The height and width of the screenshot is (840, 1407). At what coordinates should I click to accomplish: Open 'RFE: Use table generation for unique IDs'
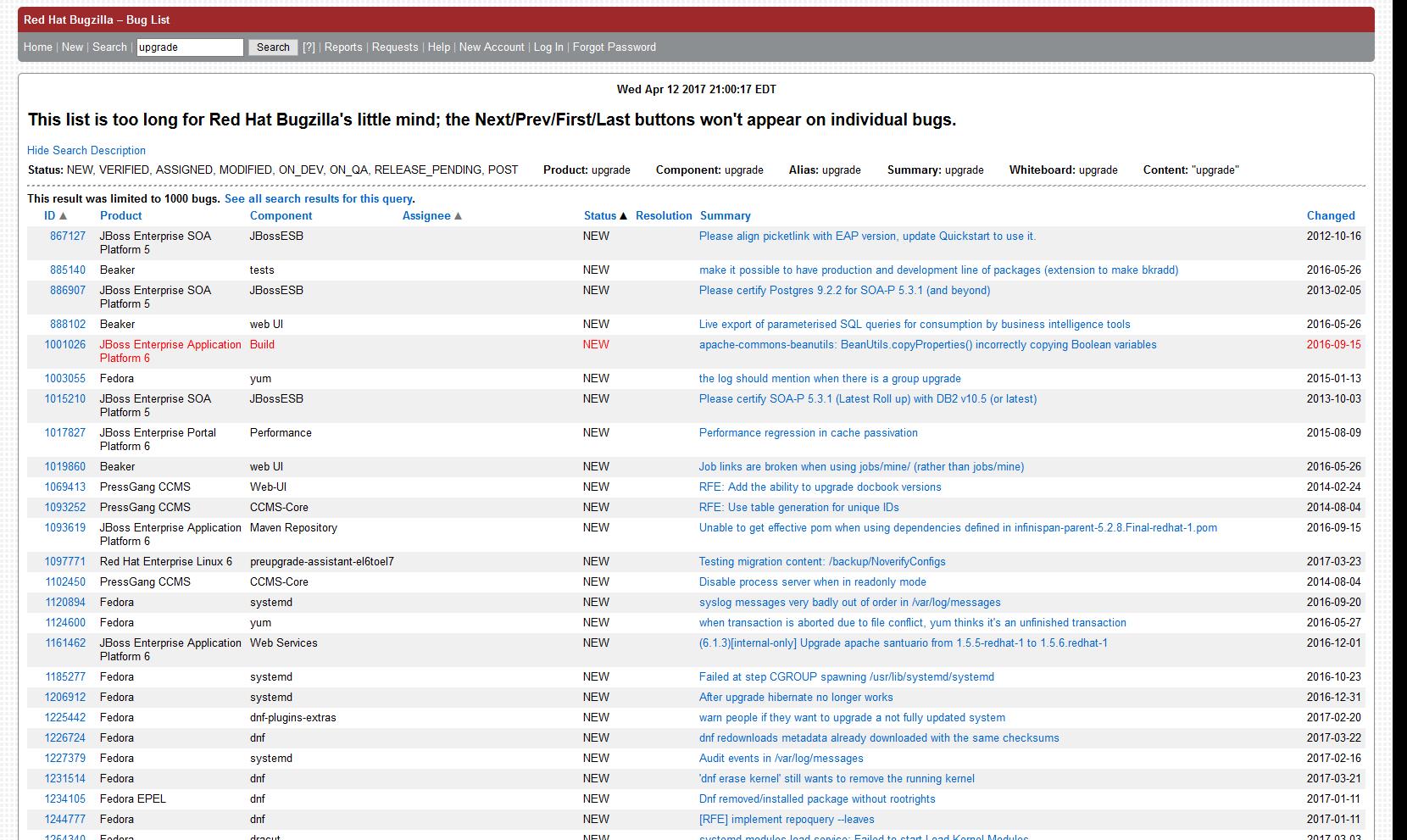(799, 508)
